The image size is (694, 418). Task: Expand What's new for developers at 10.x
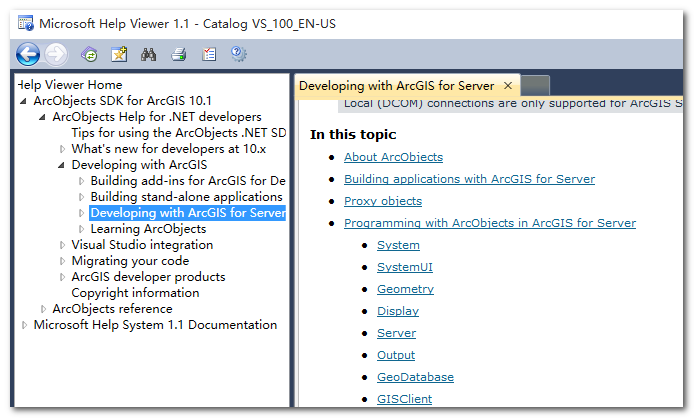click(x=62, y=149)
